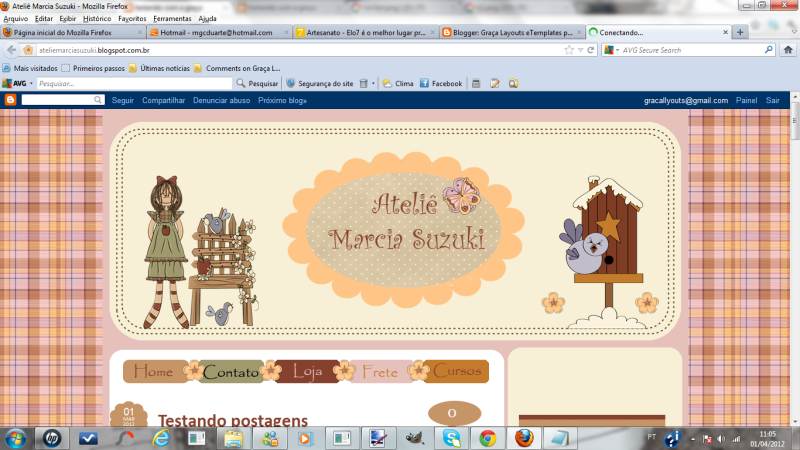Open Facebook button in AVG toolbar
This screenshot has height=450, width=800.
click(441, 83)
